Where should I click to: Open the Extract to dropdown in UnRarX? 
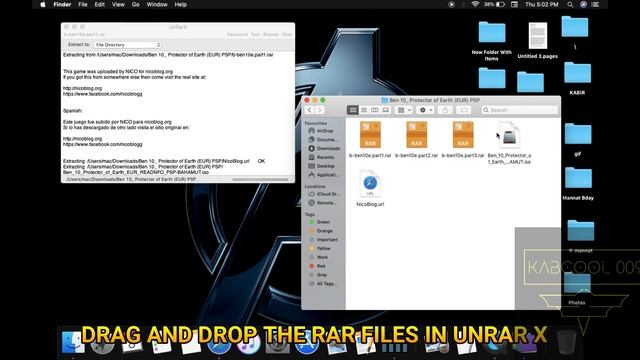(x=127, y=45)
